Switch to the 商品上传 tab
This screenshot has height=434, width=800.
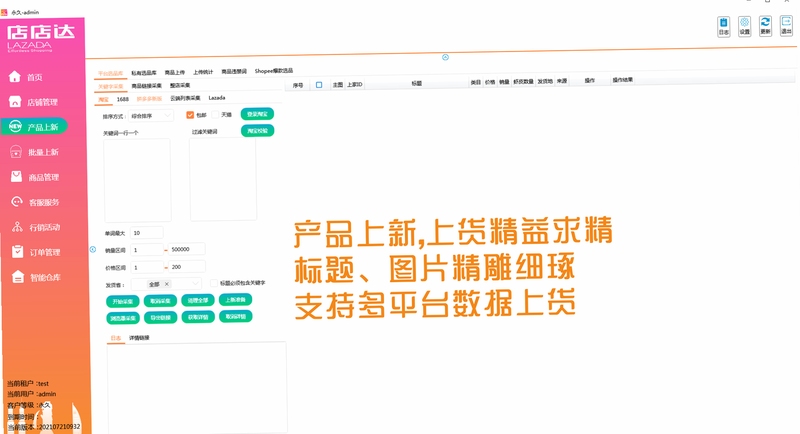(x=174, y=72)
